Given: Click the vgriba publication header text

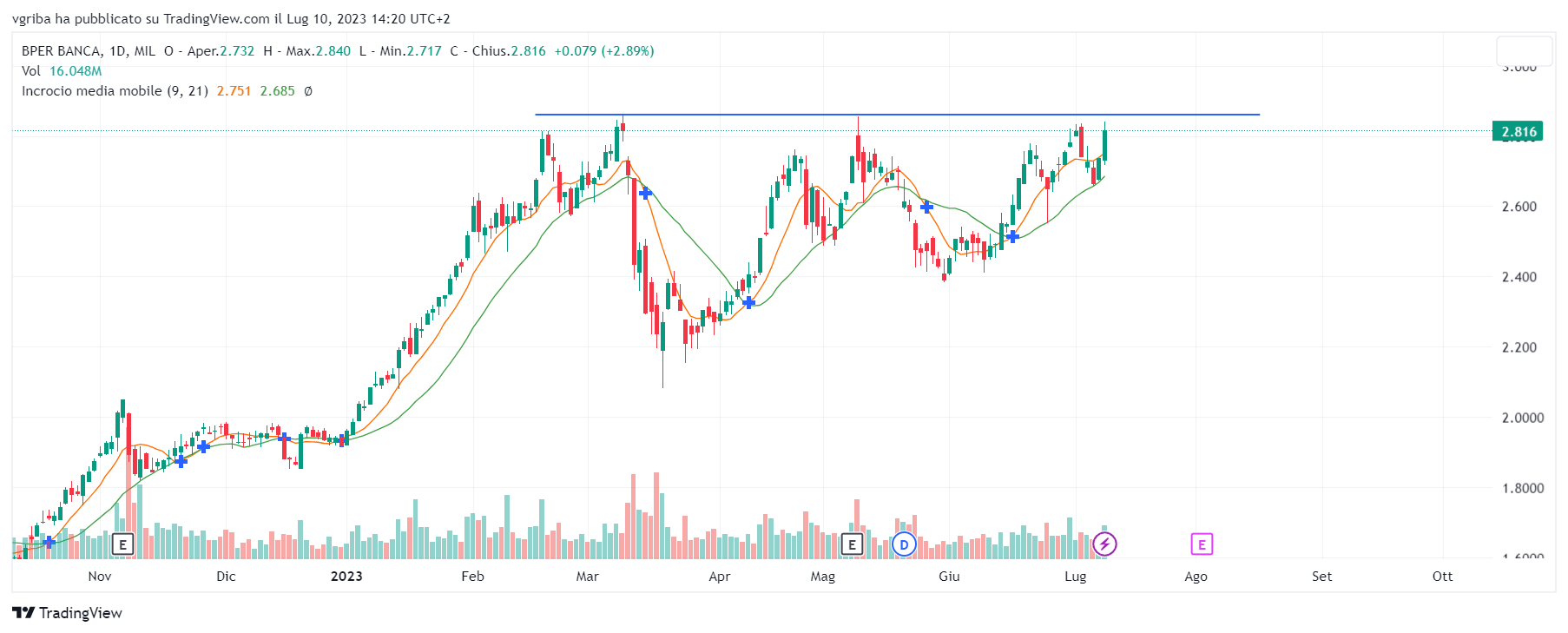Looking at the screenshot, I should tap(231, 19).
